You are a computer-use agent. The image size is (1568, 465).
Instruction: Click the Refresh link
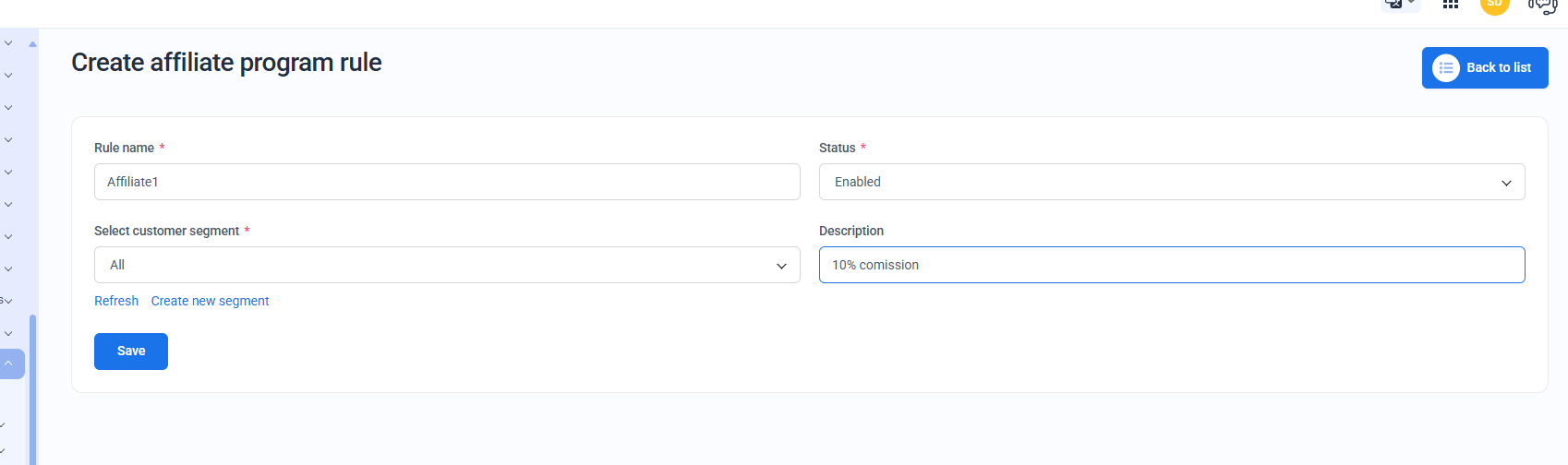(116, 301)
